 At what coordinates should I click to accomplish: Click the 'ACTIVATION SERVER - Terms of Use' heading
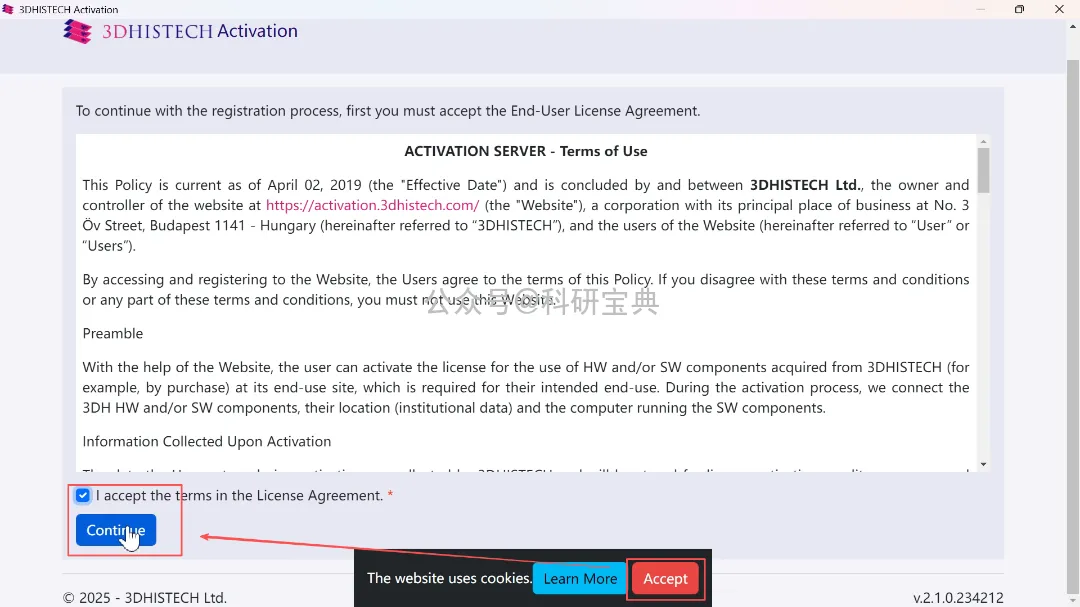tap(526, 151)
